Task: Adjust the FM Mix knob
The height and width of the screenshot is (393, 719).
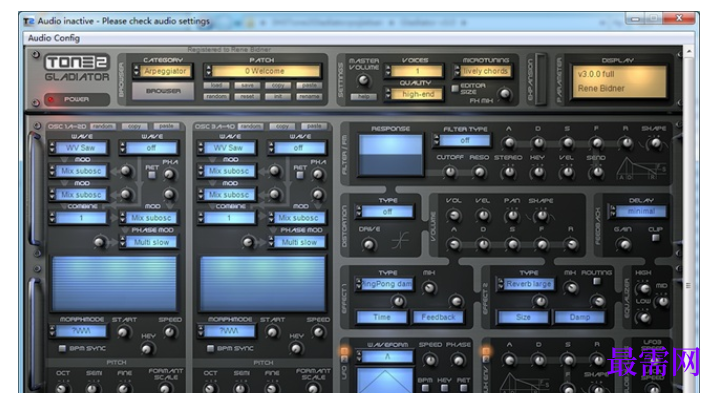Action: [505, 94]
